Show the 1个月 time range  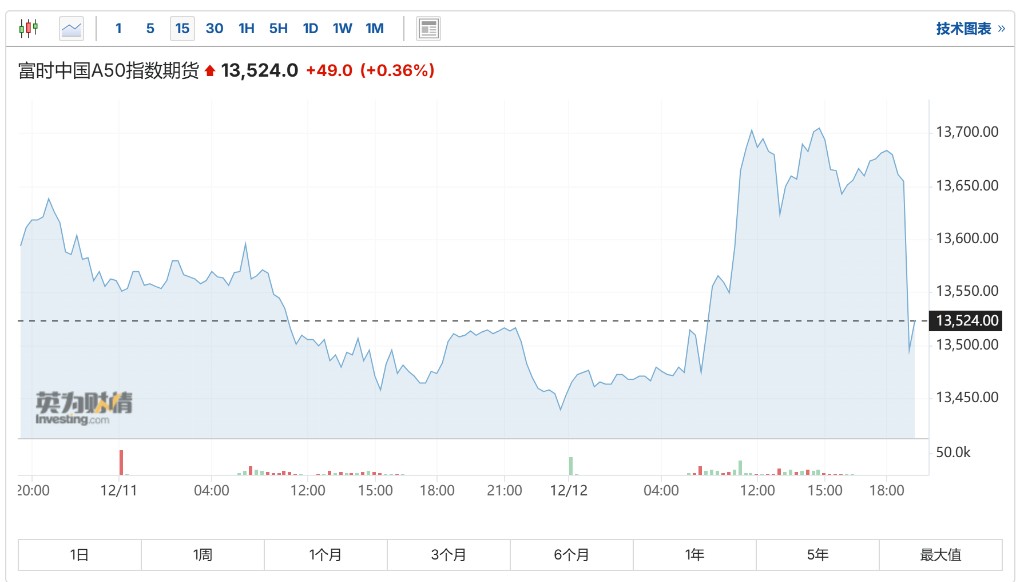[325, 554]
